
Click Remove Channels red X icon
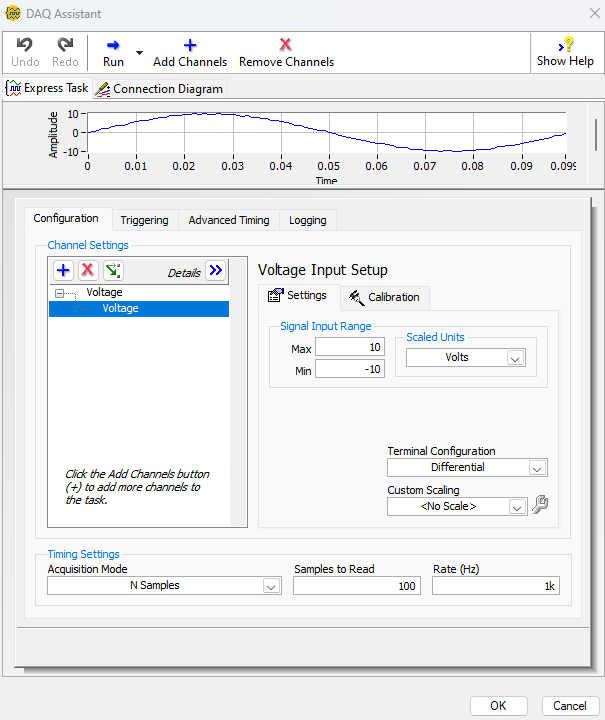[x=286, y=45]
